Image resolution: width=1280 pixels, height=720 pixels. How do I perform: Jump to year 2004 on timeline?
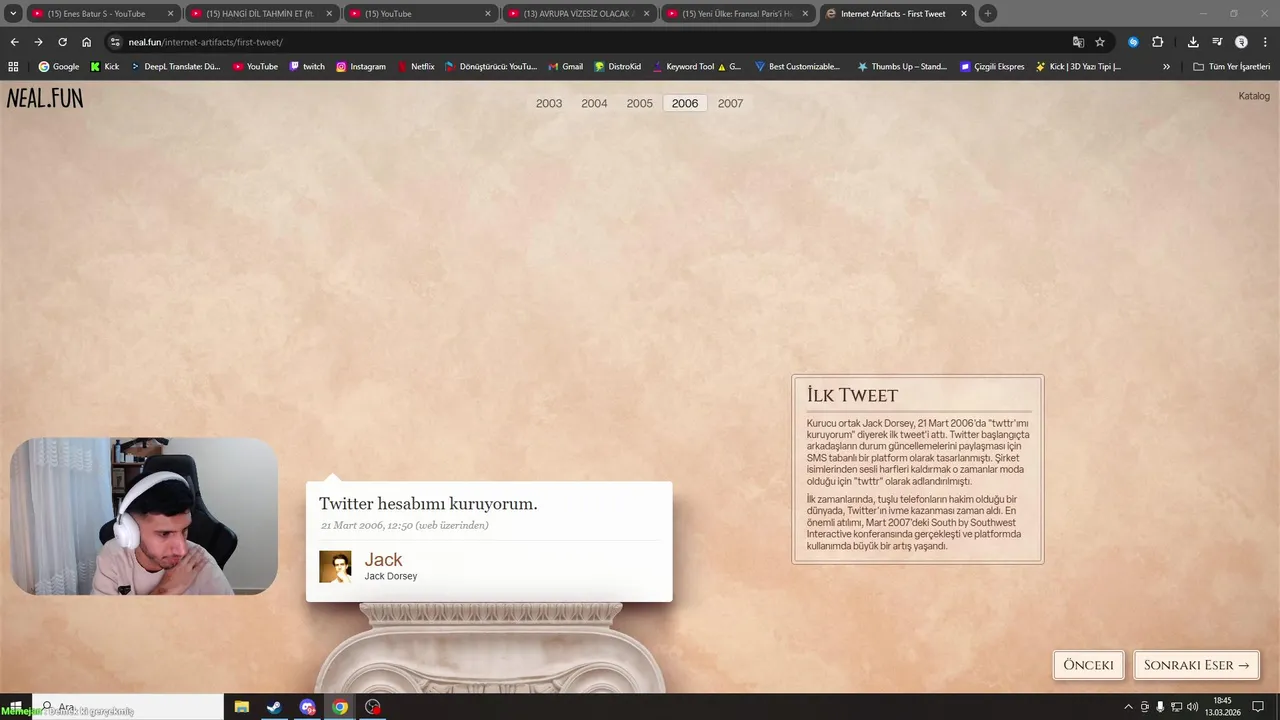click(594, 104)
